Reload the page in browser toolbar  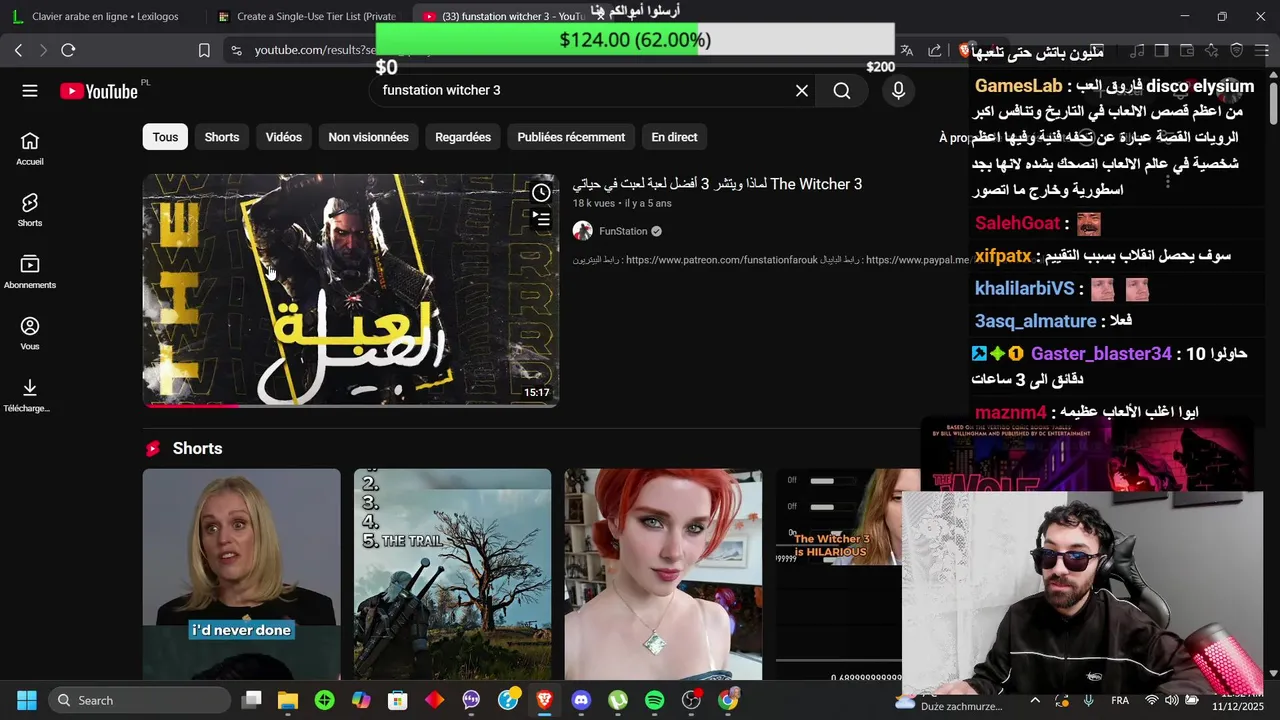coord(68,50)
